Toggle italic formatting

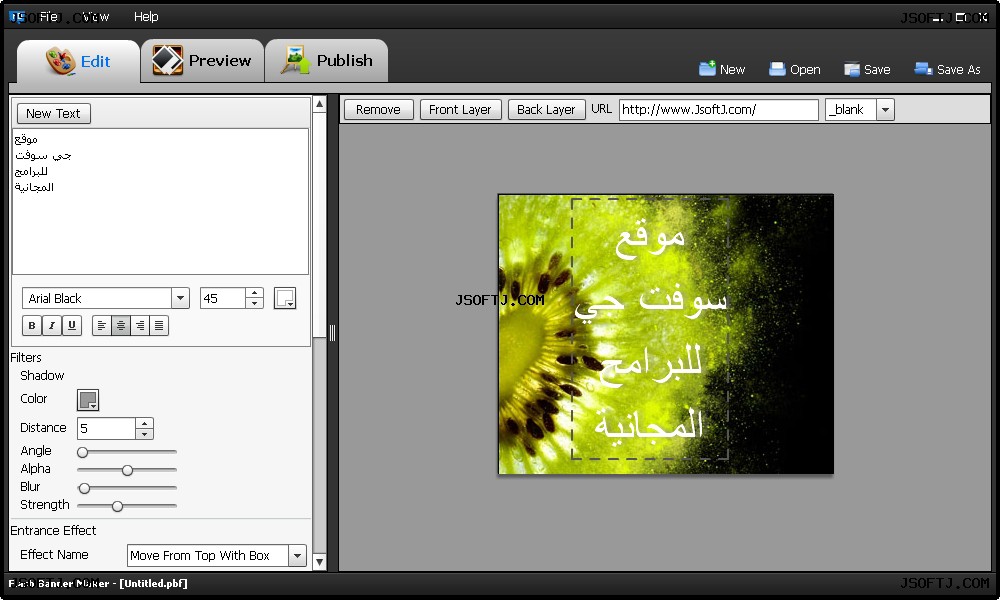[x=52, y=325]
